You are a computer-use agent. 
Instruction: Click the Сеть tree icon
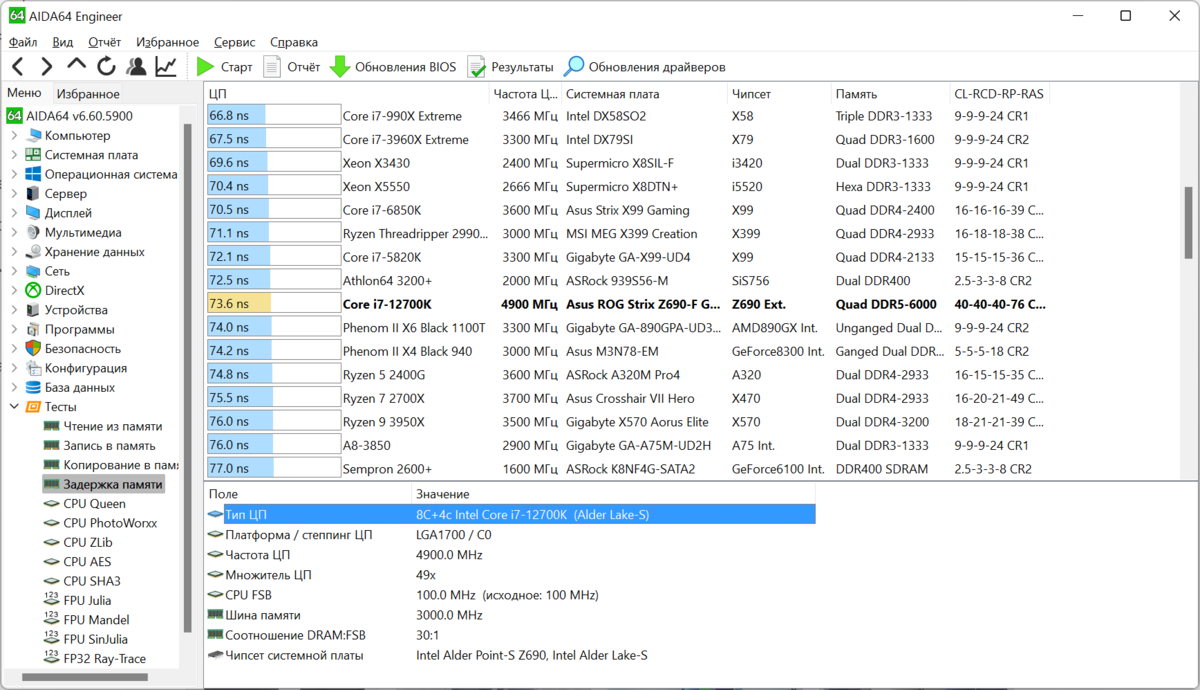tap(34, 271)
